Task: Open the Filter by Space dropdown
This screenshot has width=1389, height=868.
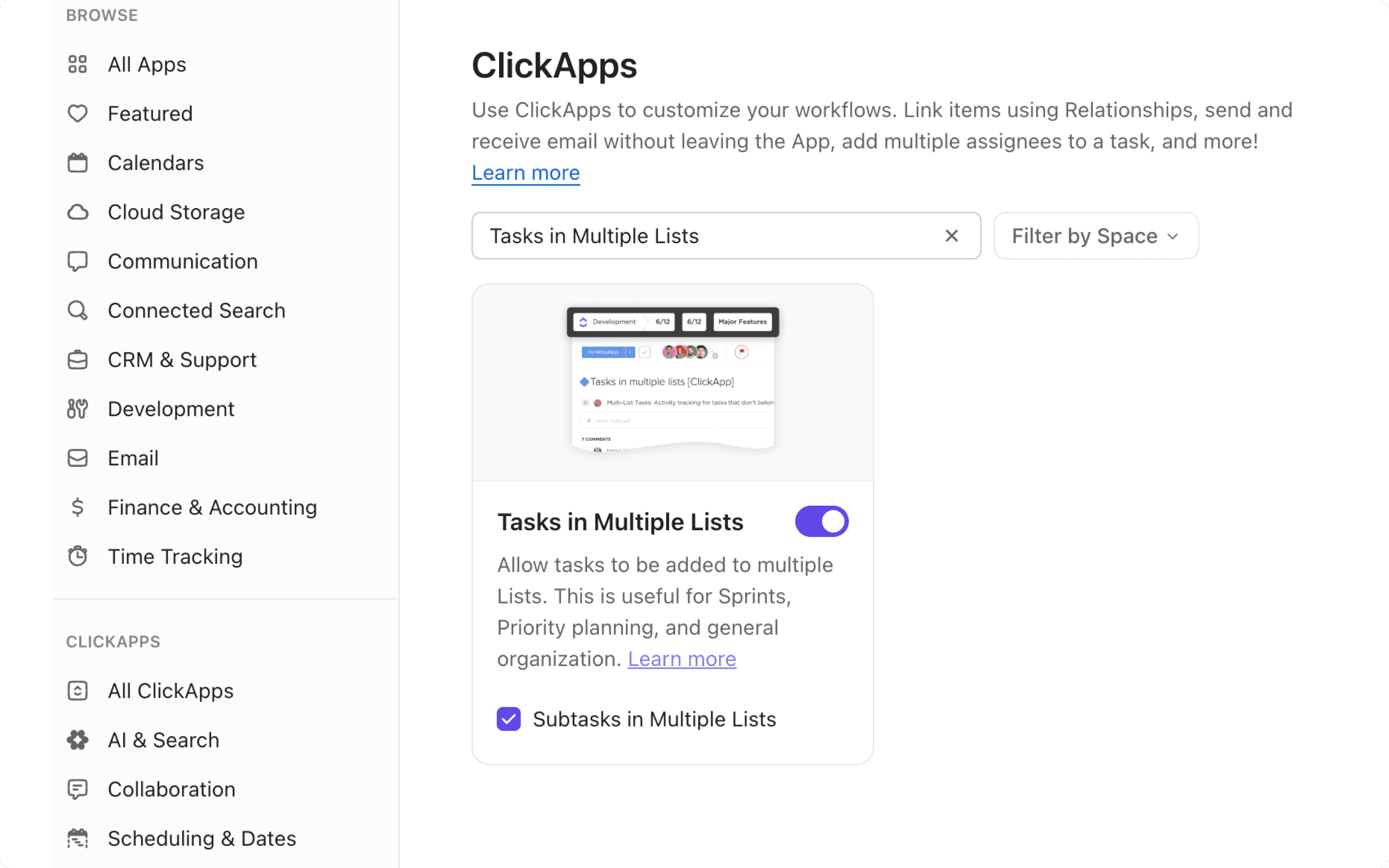Action: point(1095,236)
